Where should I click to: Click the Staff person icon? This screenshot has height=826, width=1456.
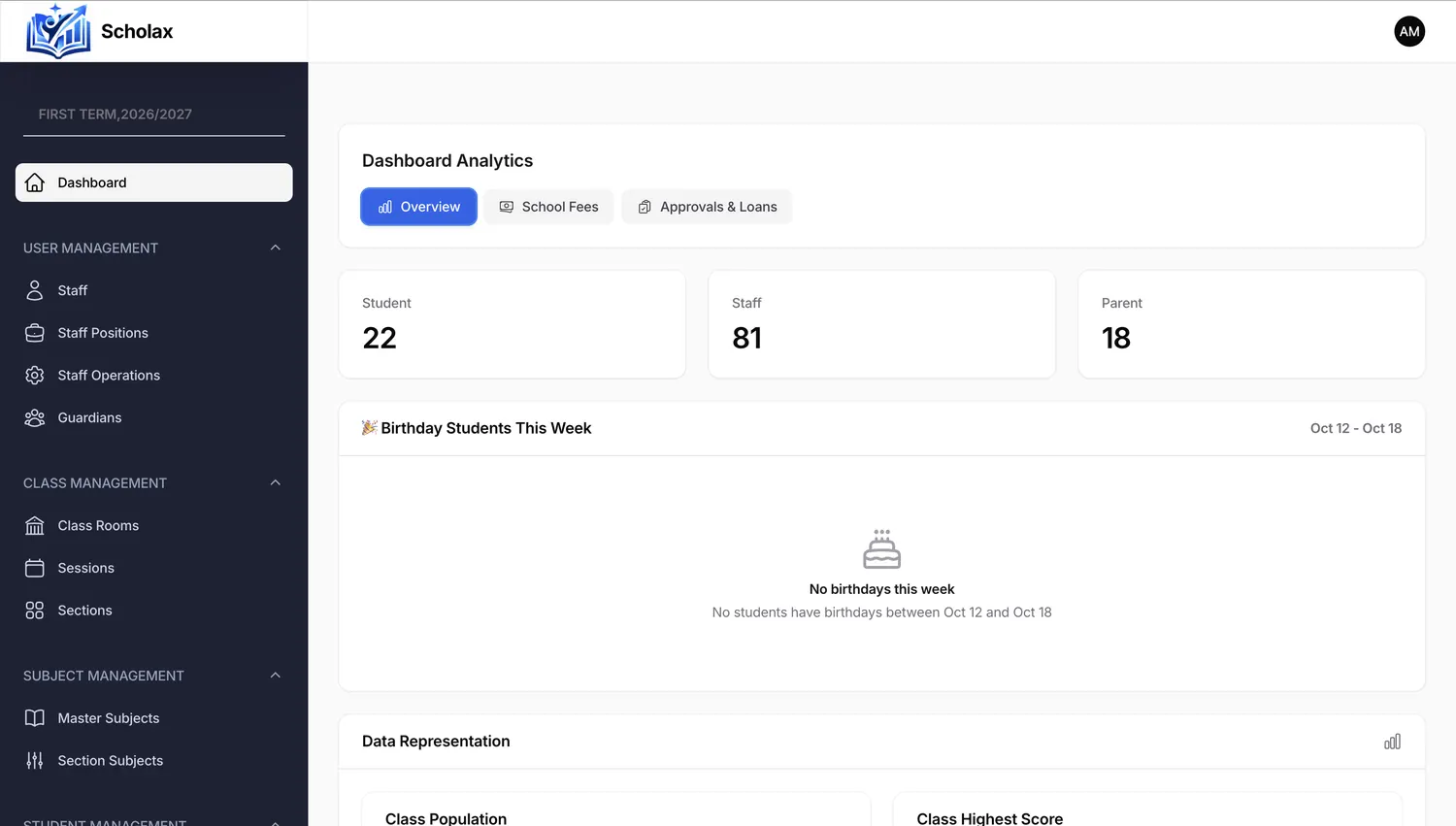click(35, 290)
